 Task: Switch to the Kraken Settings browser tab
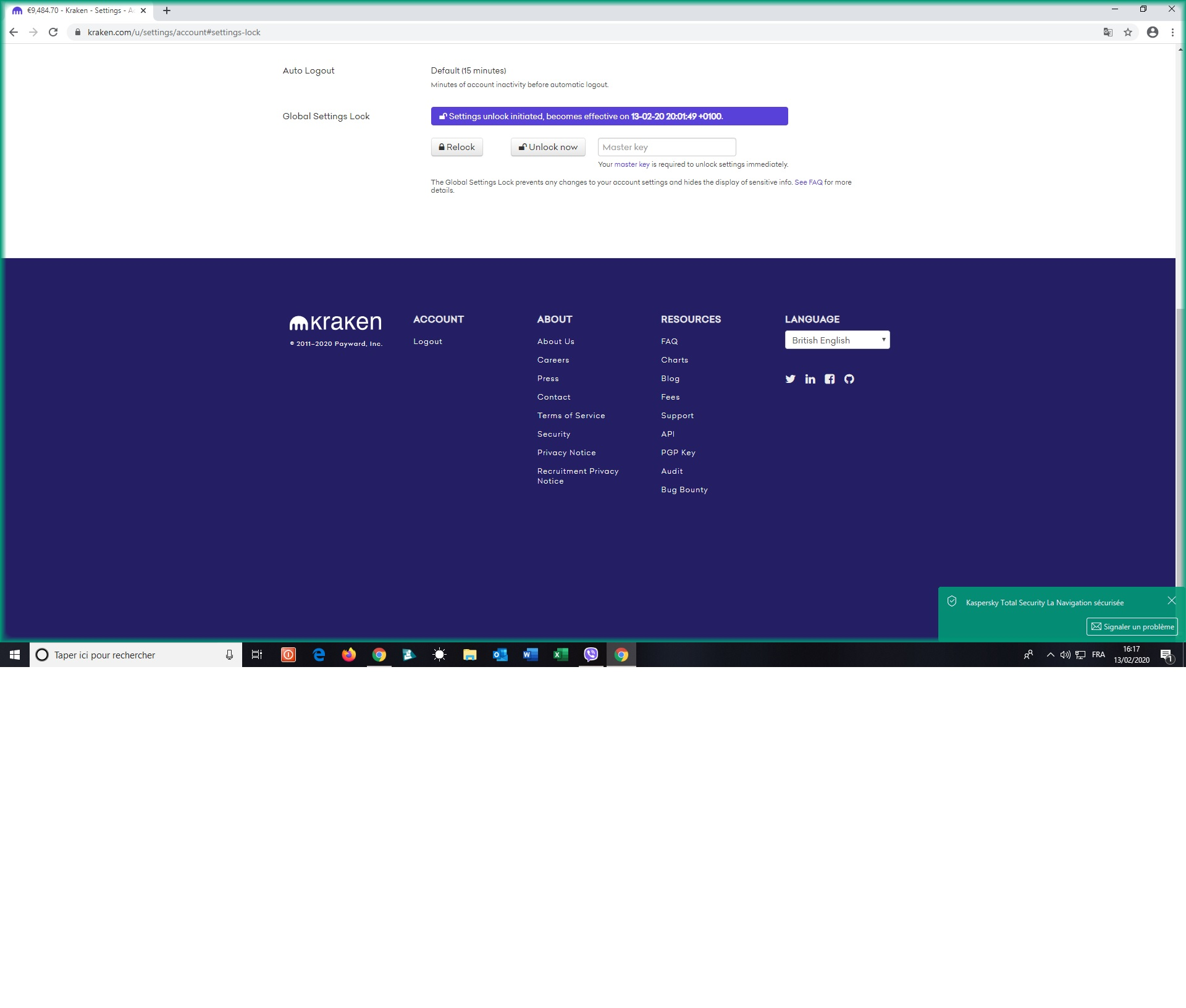[x=80, y=10]
